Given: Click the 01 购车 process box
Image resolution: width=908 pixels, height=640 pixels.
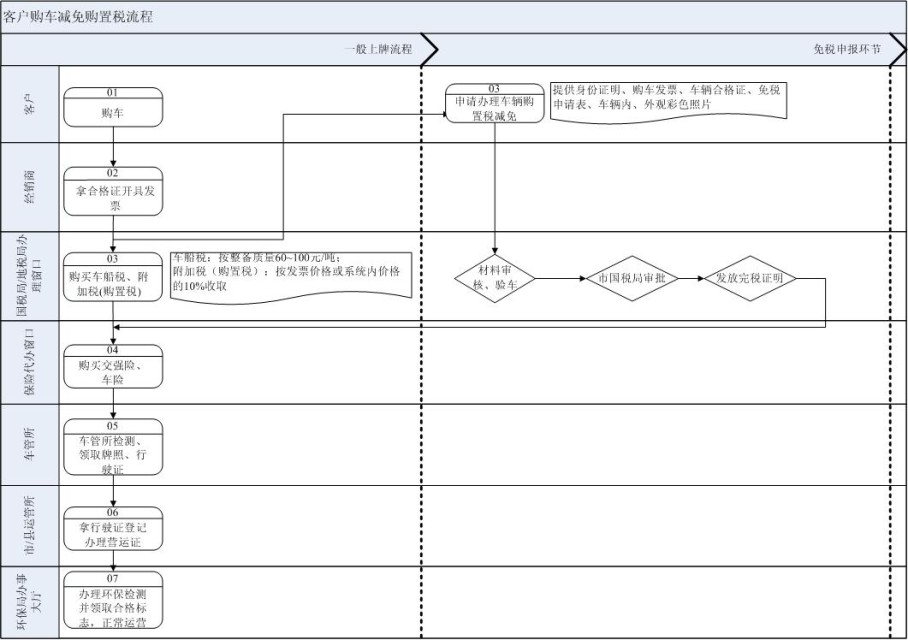Looking at the screenshot, I should [113, 108].
